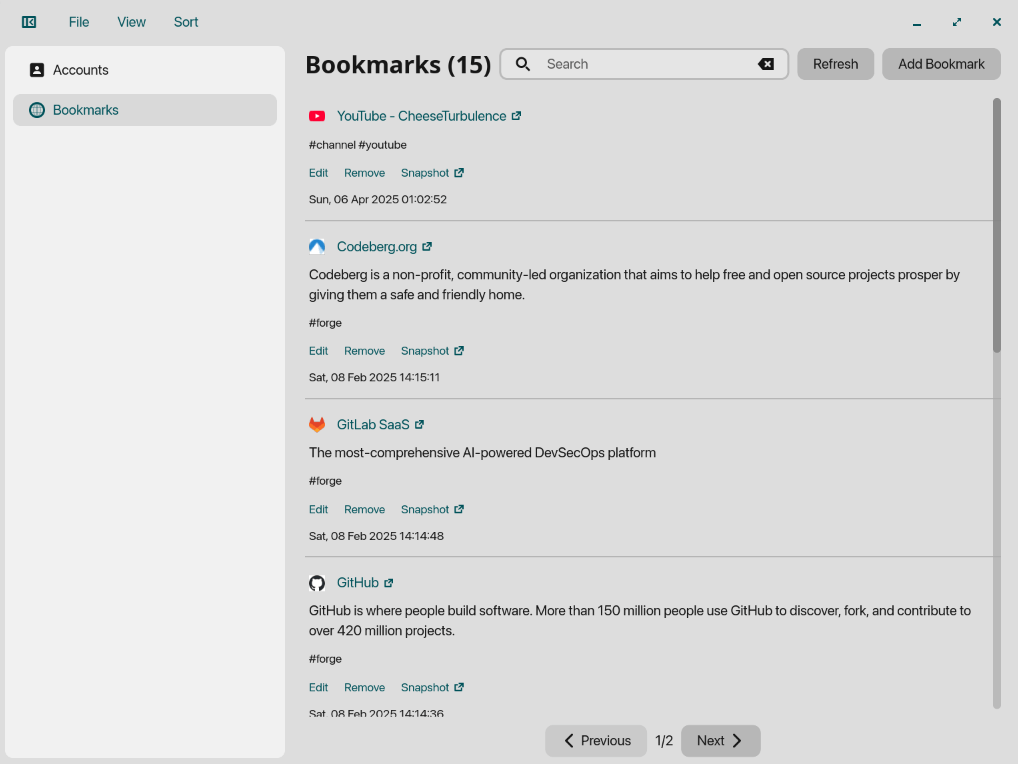Viewport: 1018px width, 764px height.
Task: Click the YouTube favicon
Action: click(317, 116)
